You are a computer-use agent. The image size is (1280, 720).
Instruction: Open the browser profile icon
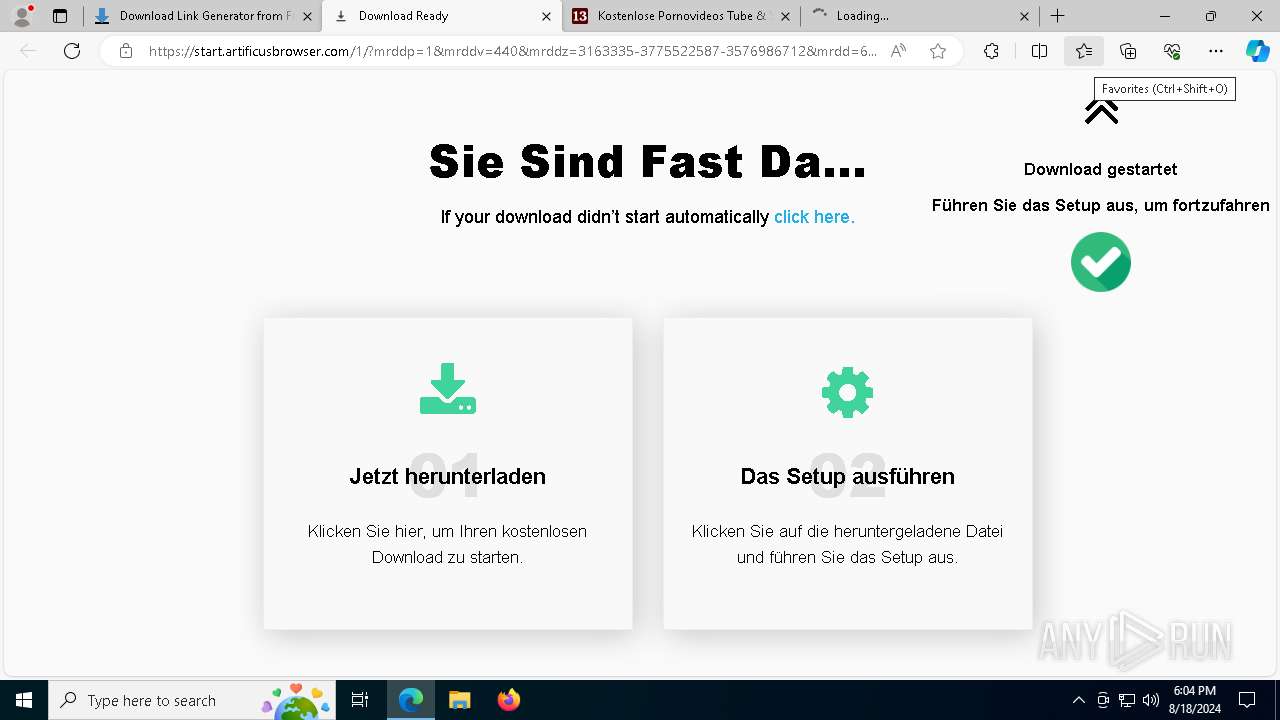point(21,16)
